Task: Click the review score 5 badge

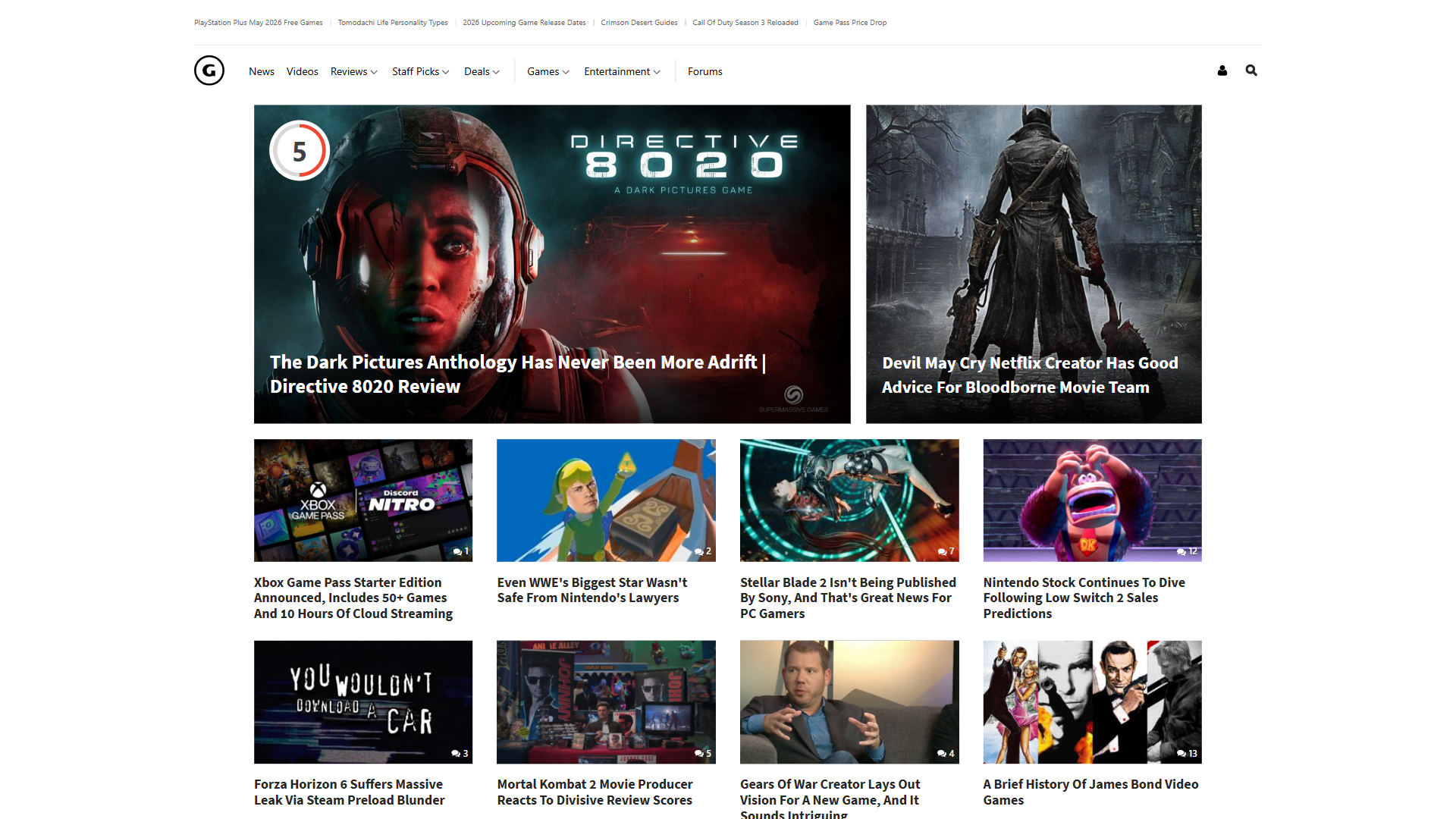Action: click(300, 151)
